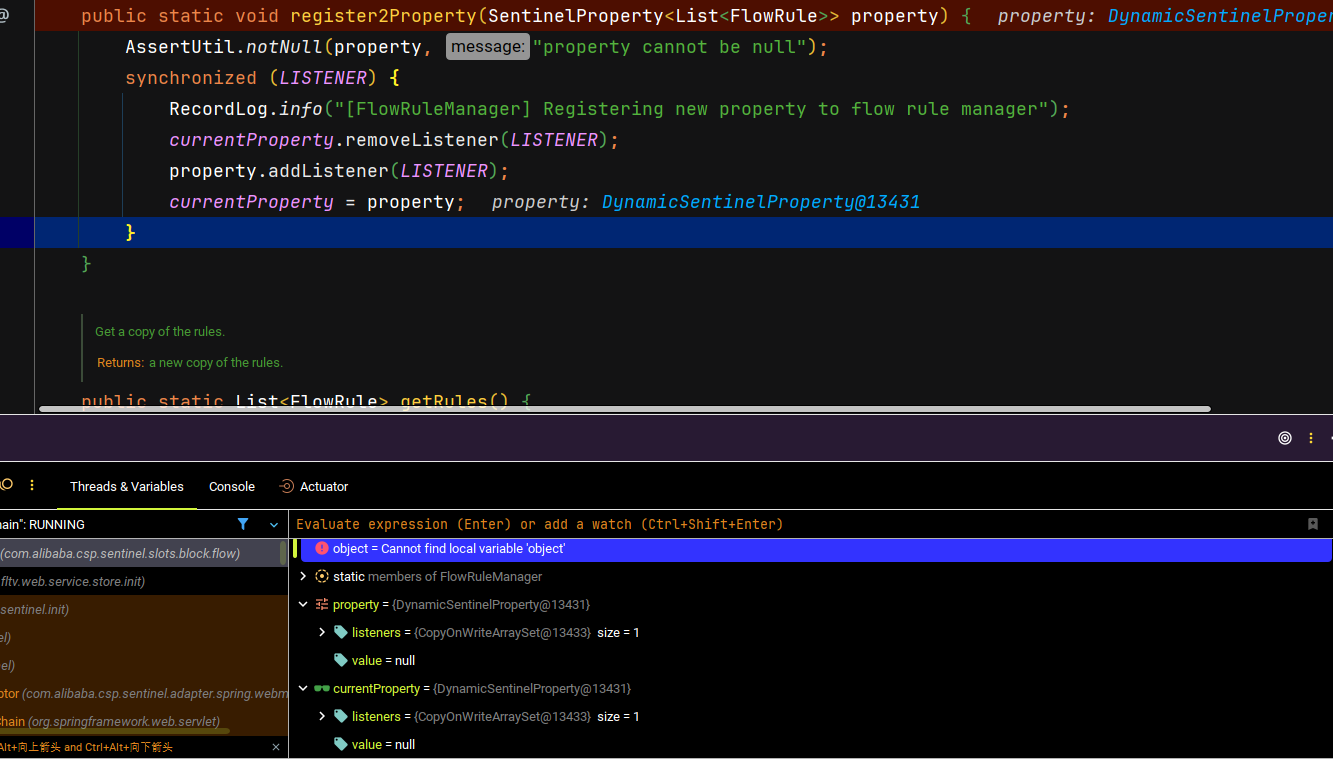Click the CopyOnWriteArraySet@13433 value under property

coord(502,632)
